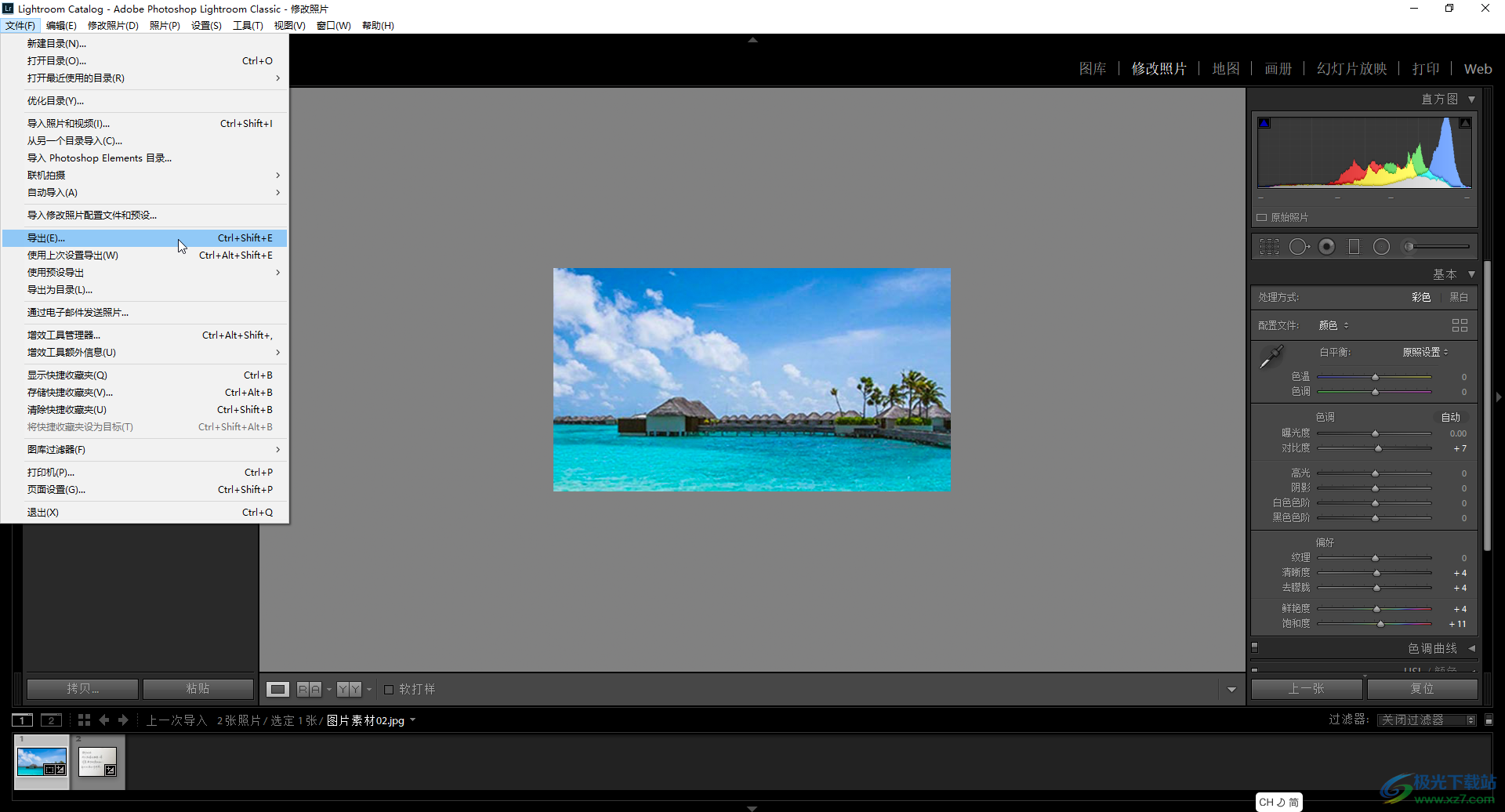The width and height of the screenshot is (1505, 812).
Task: Collapse the 直方图 histogram panel
Action: click(x=1471, y=100)
